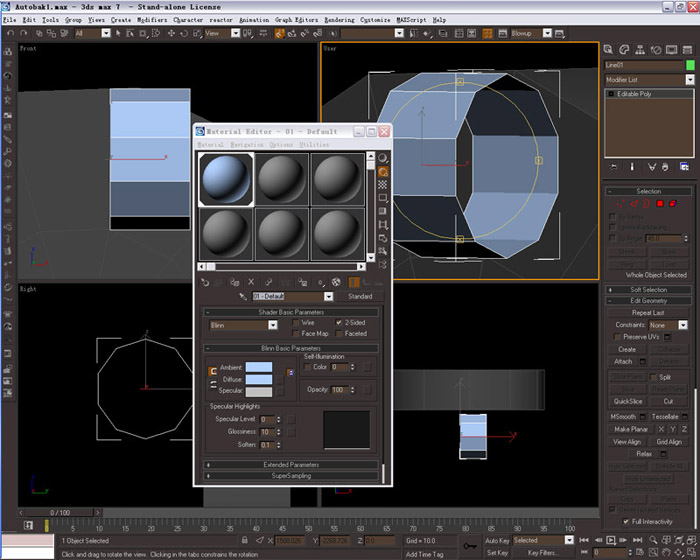Viewport: 700px width, 560px height.
Task: Expand the Soft Selection rollout
Action: (649, 290)
